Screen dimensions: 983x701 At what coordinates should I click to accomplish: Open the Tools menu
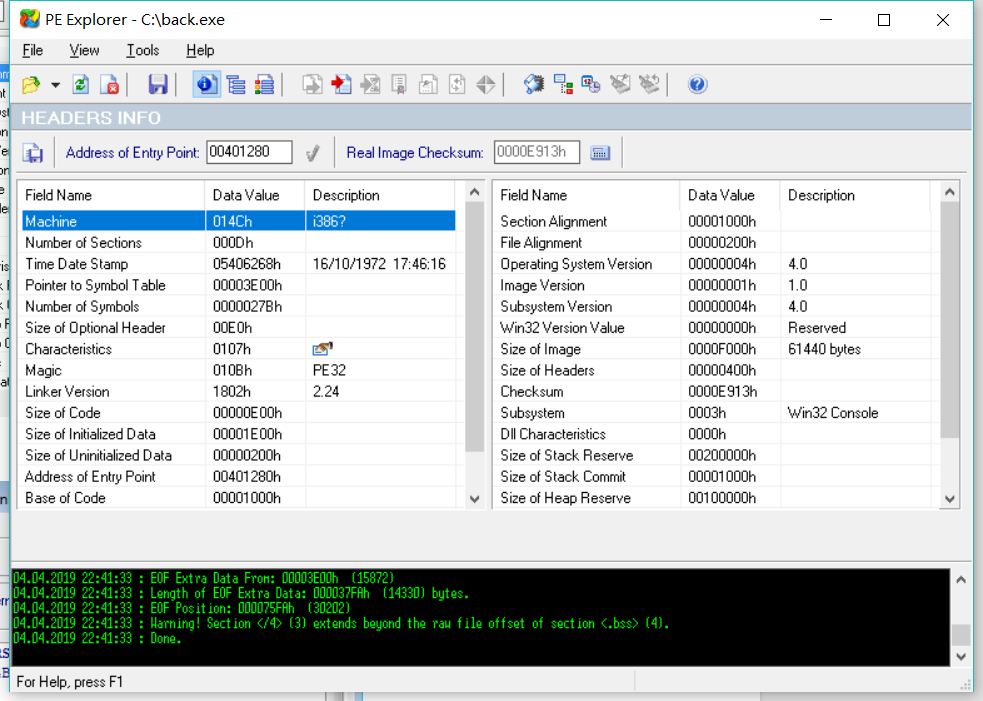tap(142, 50)
